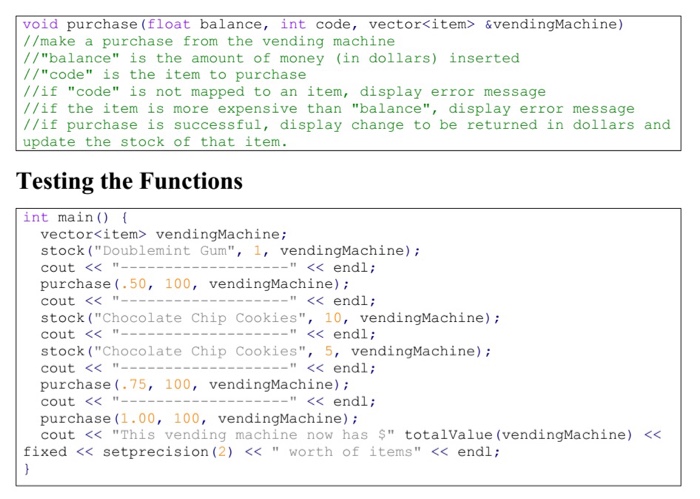
Task: Click the 'purchase(.50, 100, vendingMachine);' line
Action: 195,284
